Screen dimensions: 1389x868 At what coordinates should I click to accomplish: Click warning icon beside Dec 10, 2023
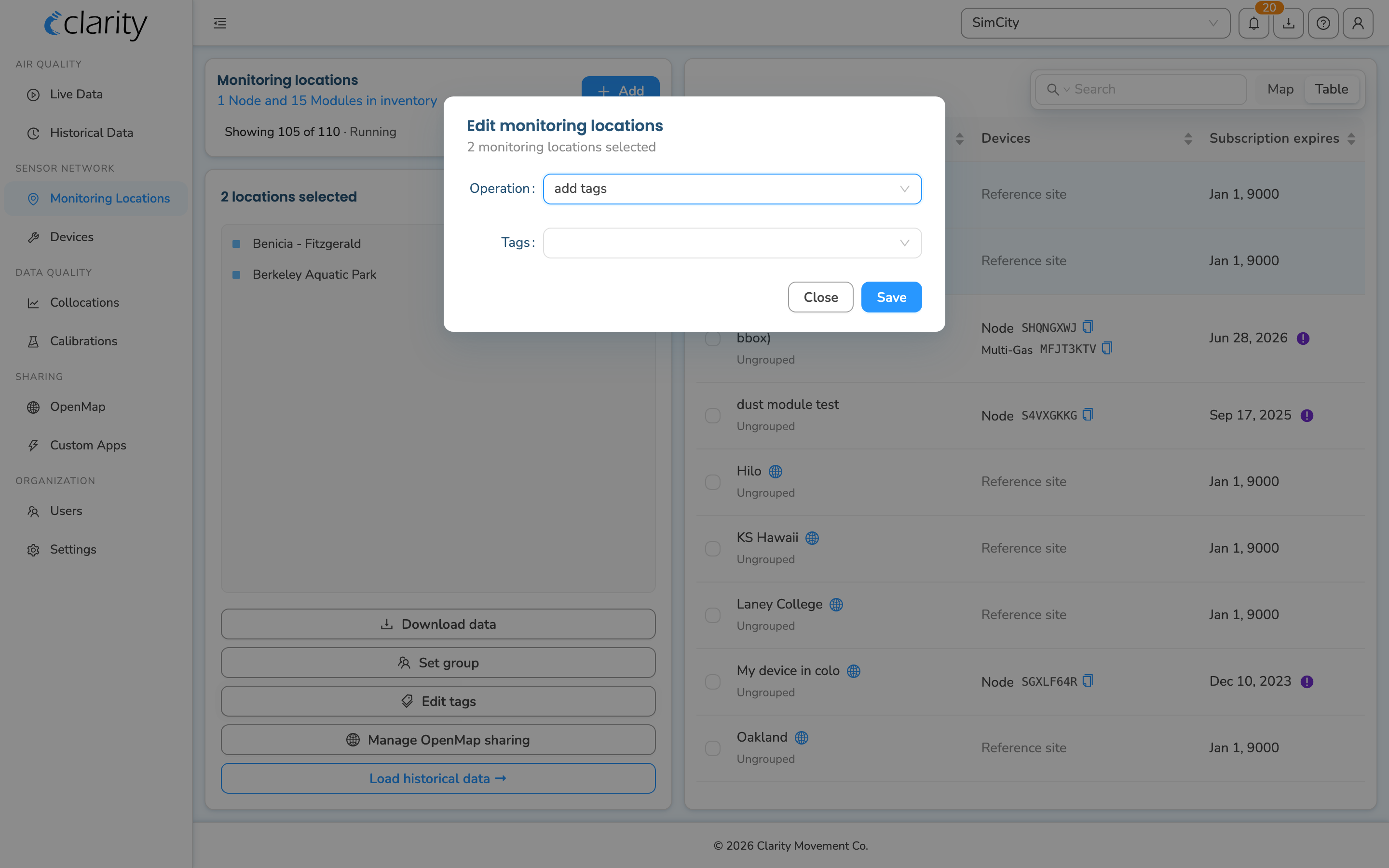(x=1307, y=681)
